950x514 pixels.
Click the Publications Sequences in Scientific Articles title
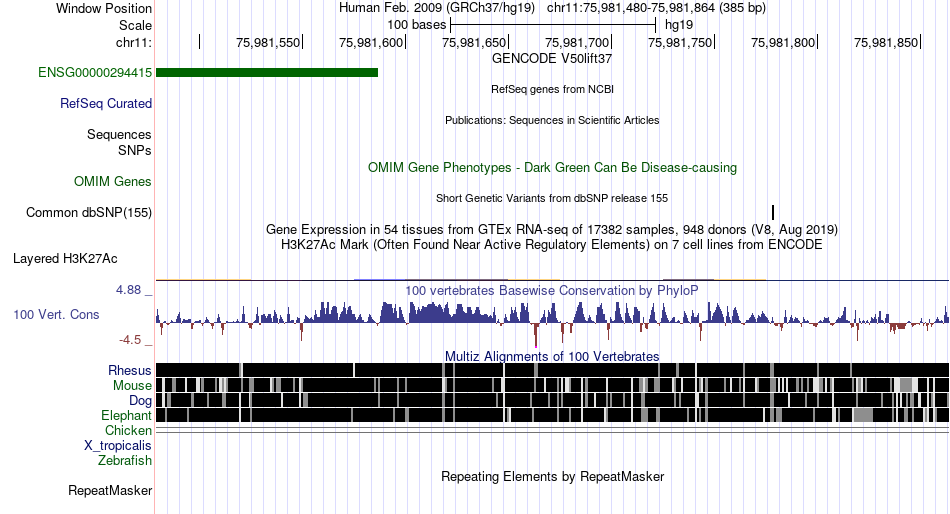coord(552,120)
